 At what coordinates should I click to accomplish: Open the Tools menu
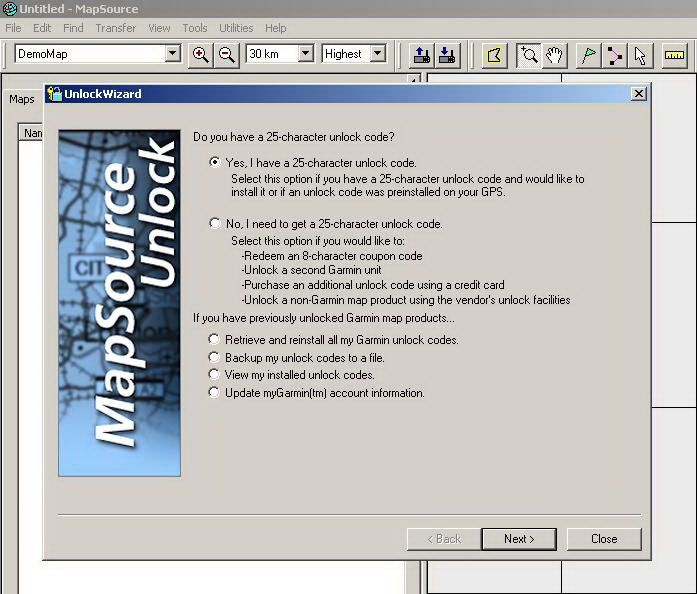(x=195, y=28)
